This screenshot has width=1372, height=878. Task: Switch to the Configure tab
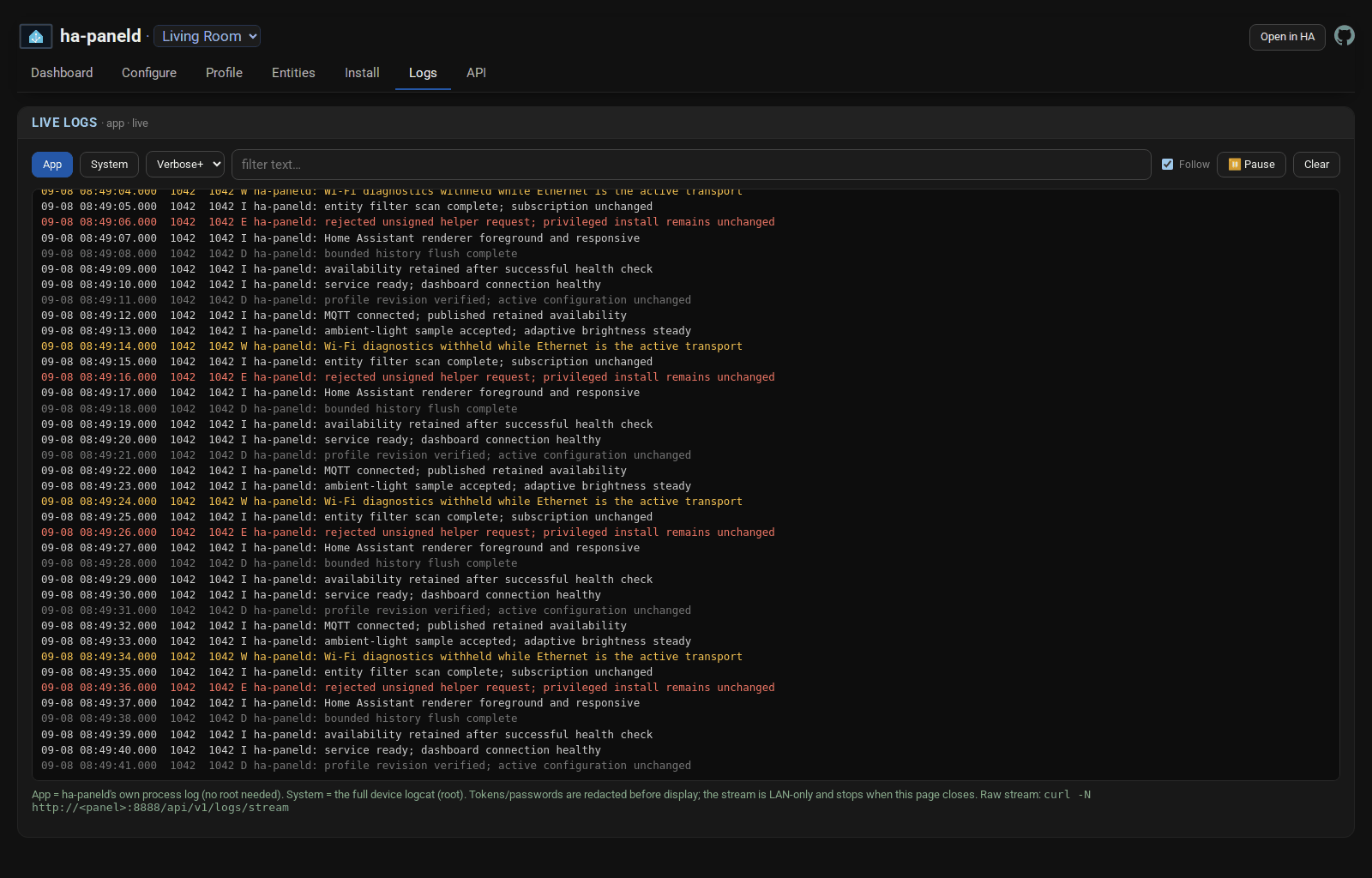coord(149,73)
